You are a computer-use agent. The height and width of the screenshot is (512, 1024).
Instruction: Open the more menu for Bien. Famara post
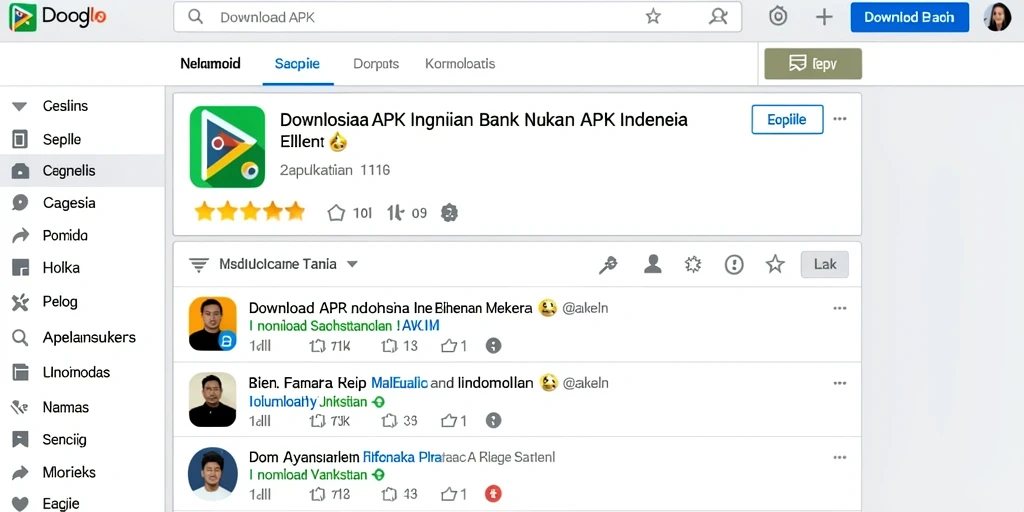[840, 383]
